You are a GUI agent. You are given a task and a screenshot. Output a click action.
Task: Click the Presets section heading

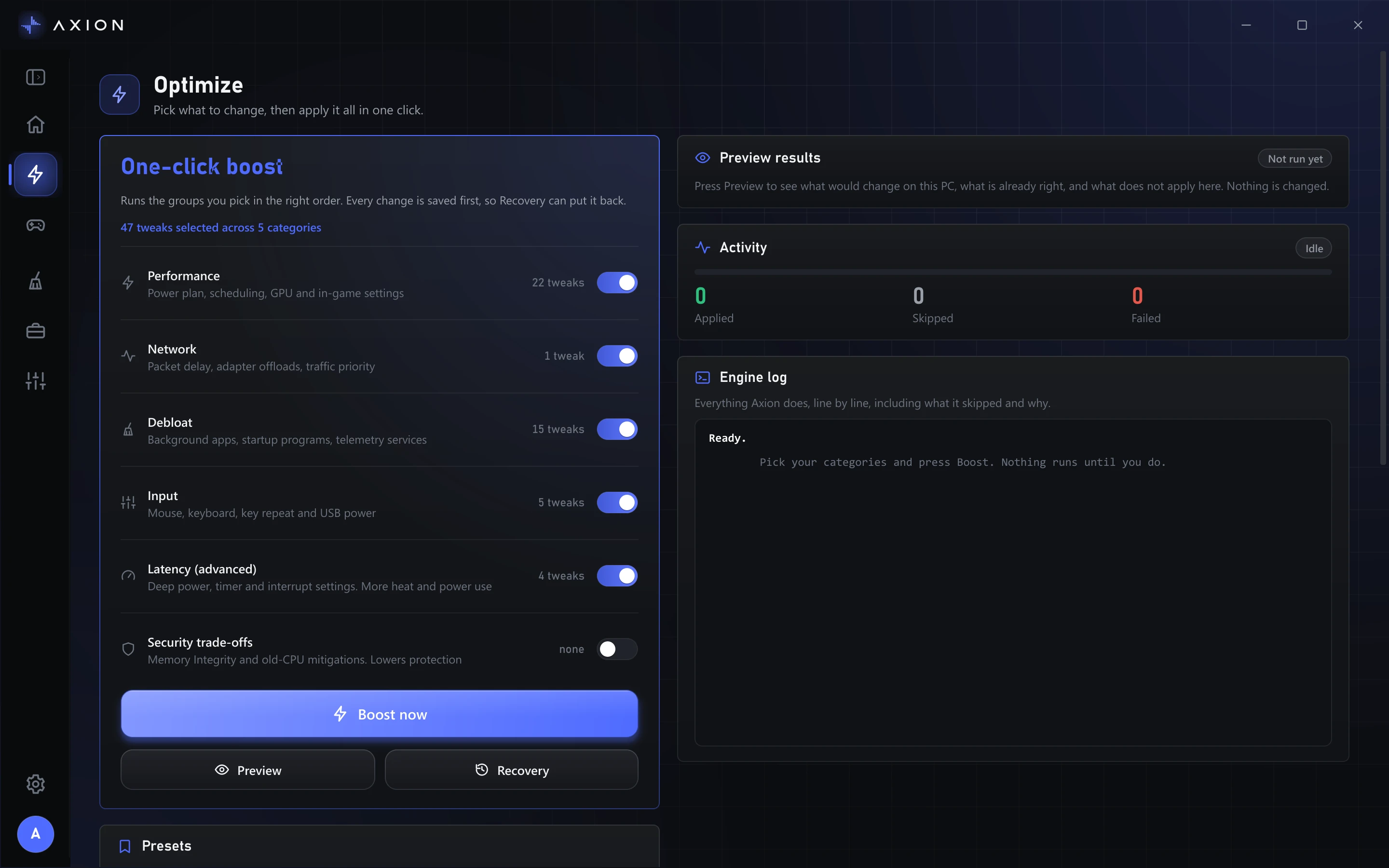[166, 846]
